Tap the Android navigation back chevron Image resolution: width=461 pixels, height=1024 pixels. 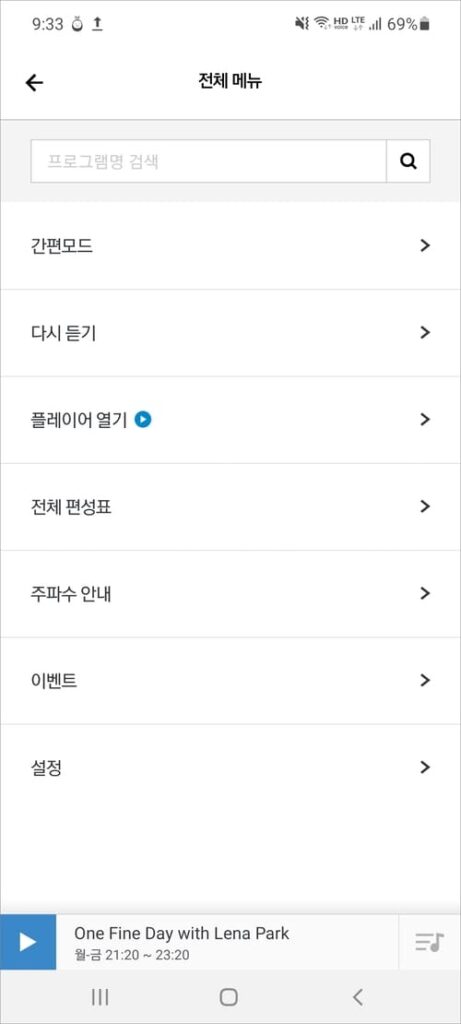pyautogui.click(x=357, y=997)
